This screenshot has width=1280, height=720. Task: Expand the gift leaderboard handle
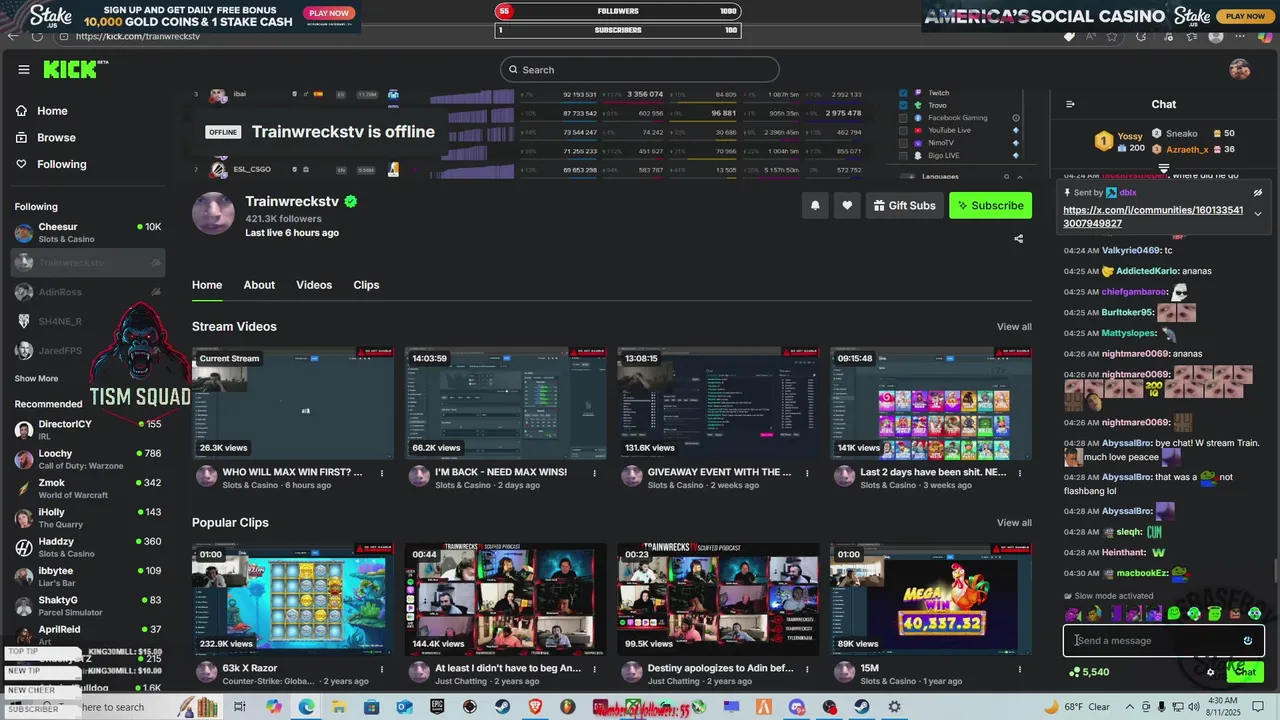pyautogui.click(x=1164, y=168)
